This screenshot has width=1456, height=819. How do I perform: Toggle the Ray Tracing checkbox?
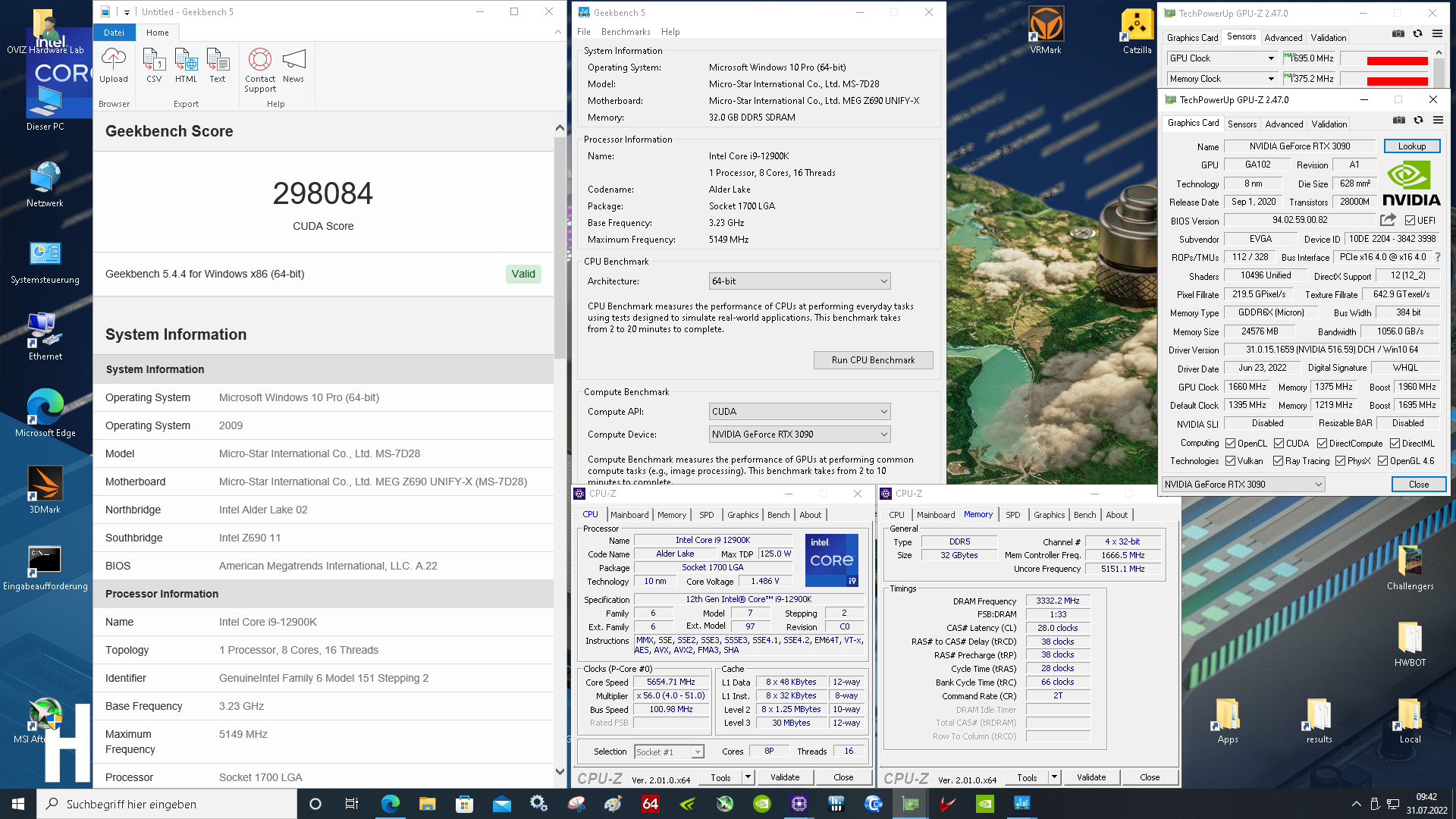pyautogui.click(x=1278, y=461)
